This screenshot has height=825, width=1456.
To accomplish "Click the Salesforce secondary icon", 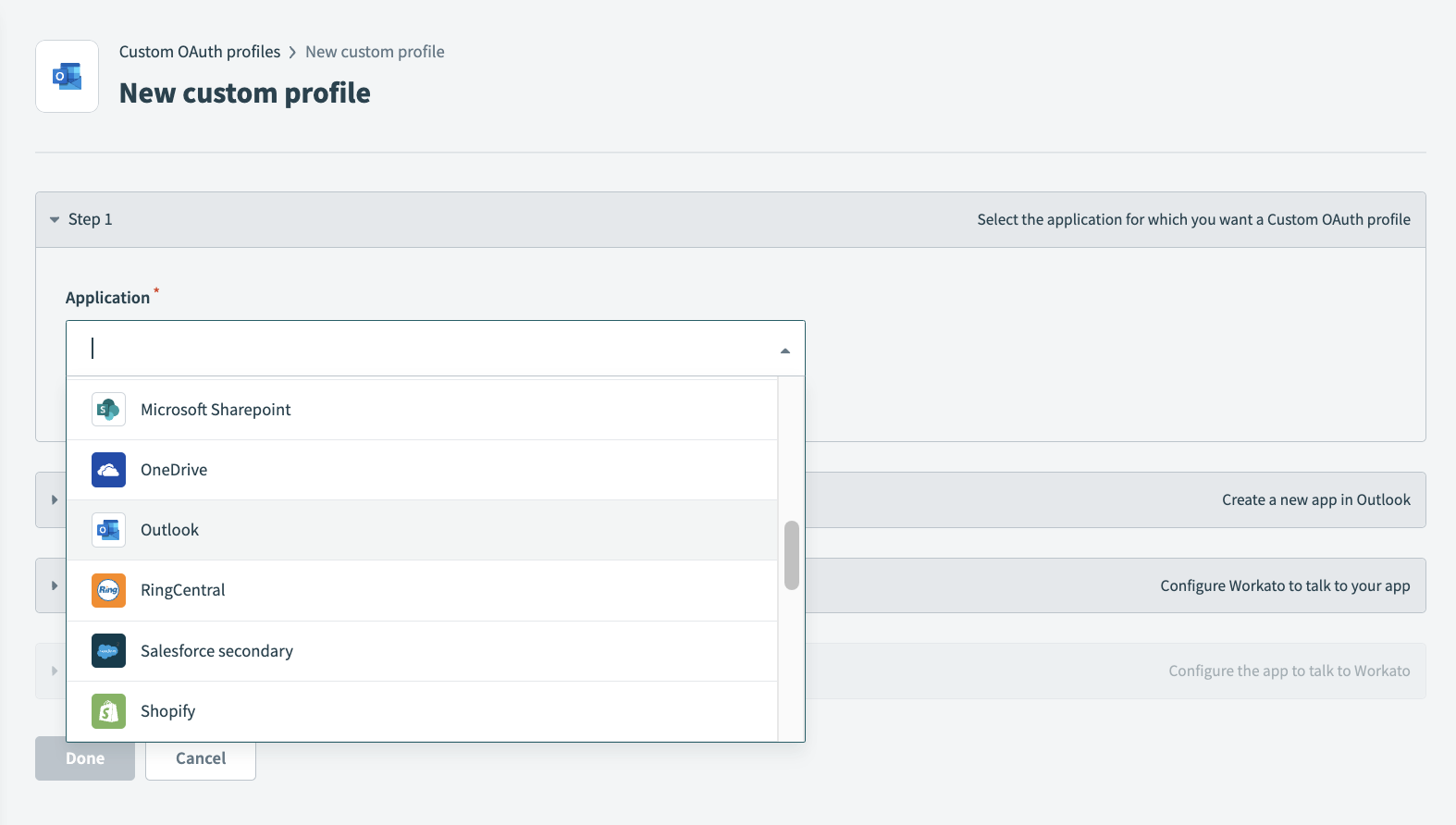I will 108,651.
